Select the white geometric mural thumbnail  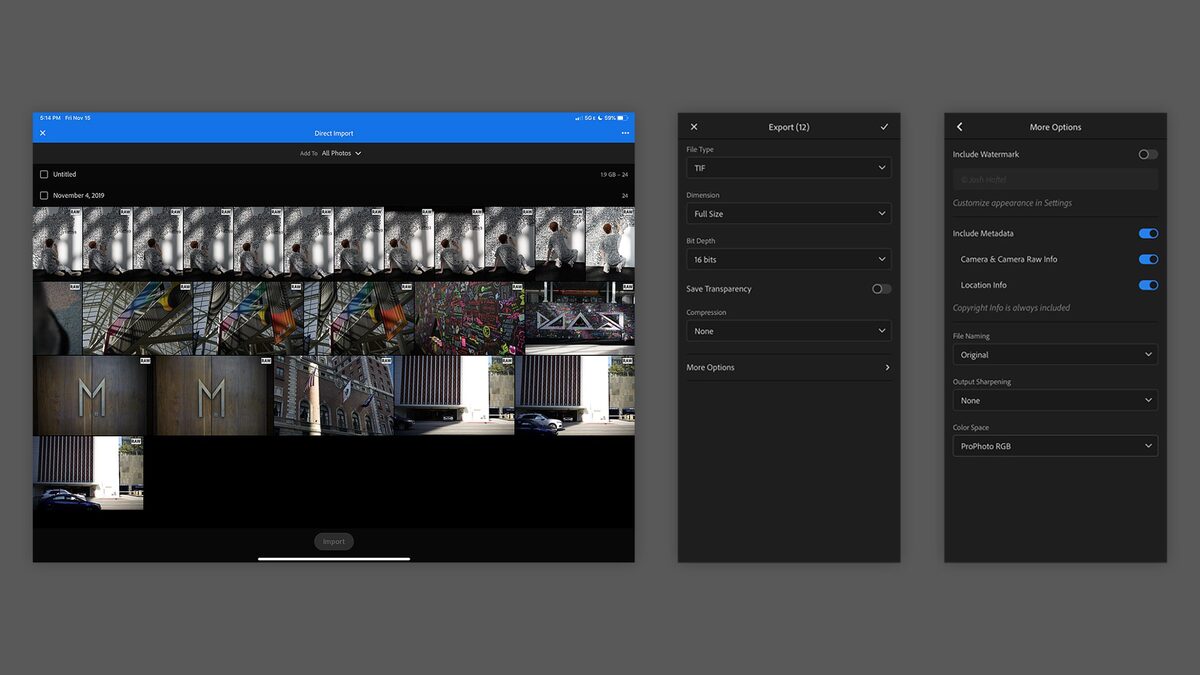coord(580,318)
